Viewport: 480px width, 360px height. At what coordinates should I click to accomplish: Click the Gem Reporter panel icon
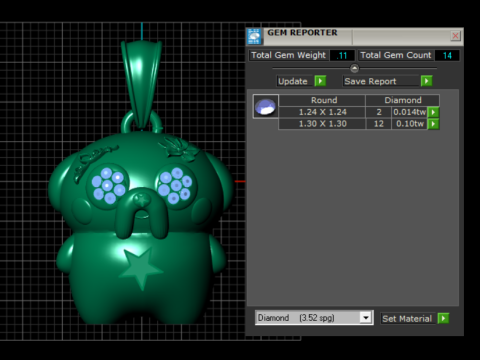click(x=254, y=37)
